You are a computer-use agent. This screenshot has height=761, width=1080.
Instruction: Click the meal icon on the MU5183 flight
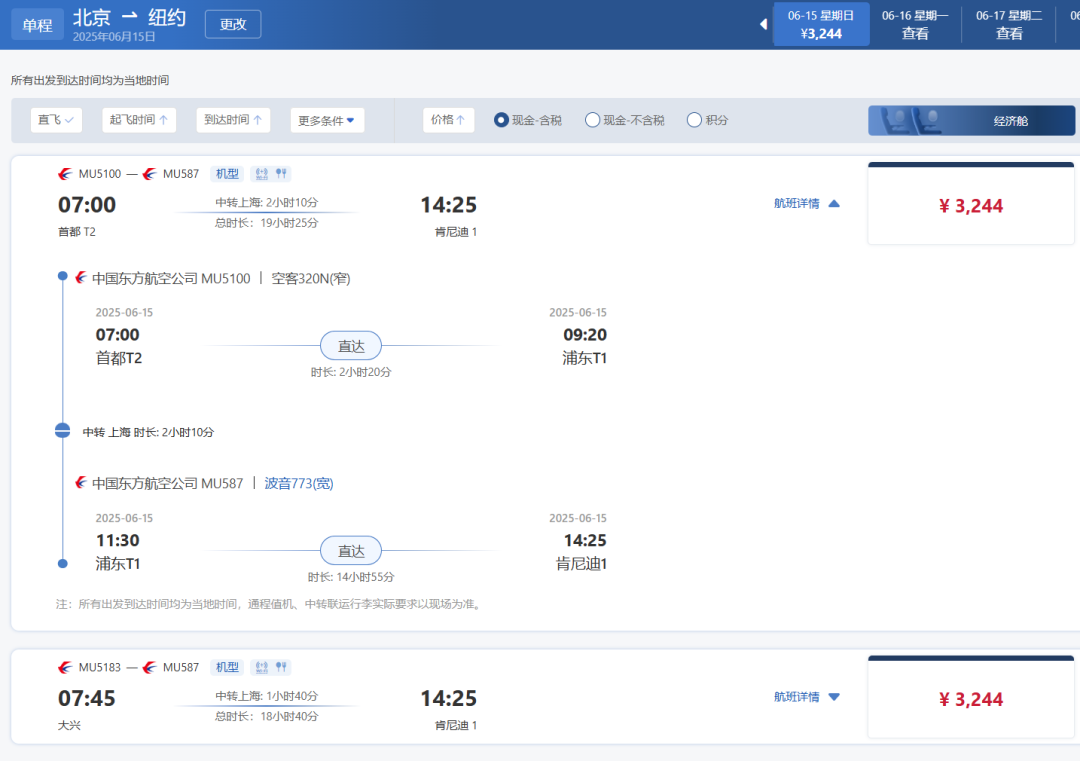(281, 667)
